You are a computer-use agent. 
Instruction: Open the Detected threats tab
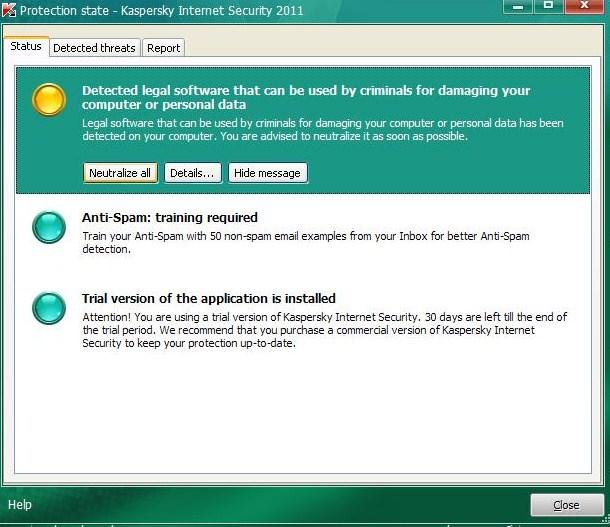93,47
